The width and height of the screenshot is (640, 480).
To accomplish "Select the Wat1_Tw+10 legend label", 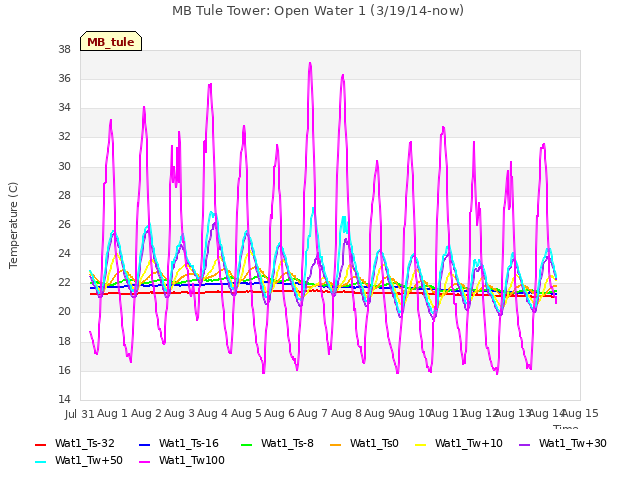I will [x=469, y=444].
